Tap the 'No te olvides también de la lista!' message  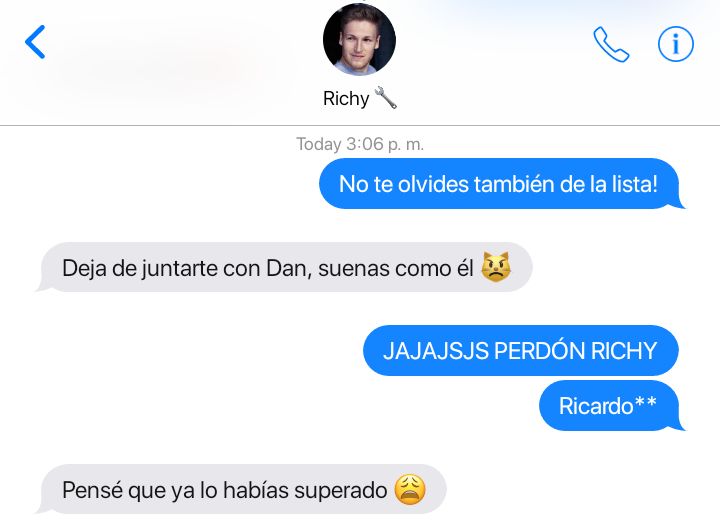coord(499,184)
